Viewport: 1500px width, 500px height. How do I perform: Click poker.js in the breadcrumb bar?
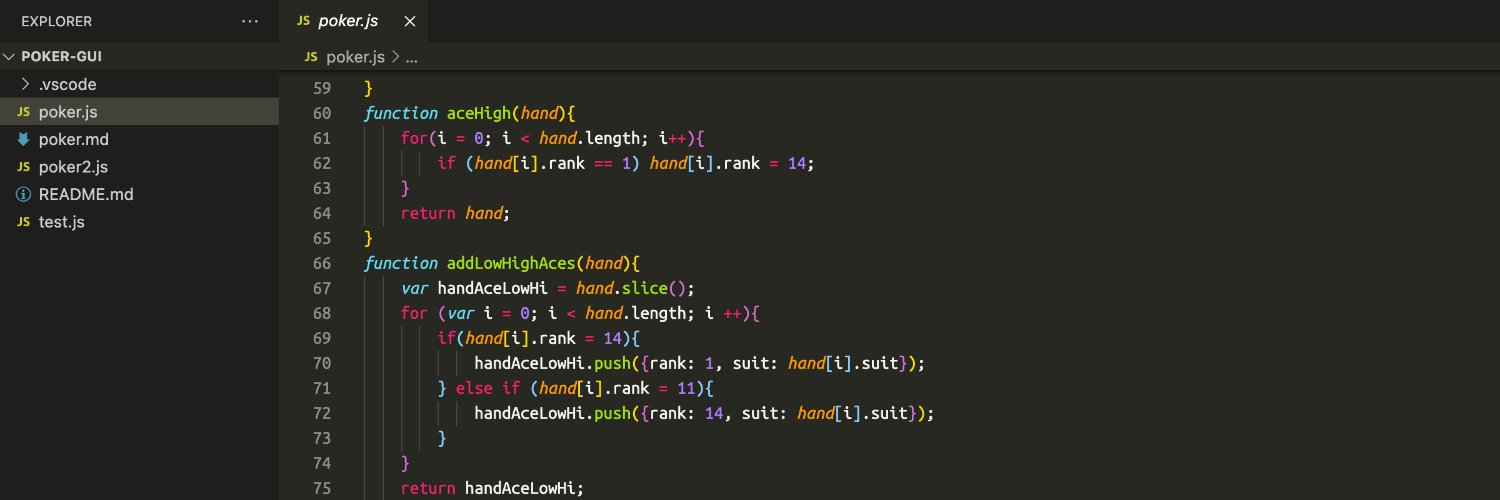point(356,57)
